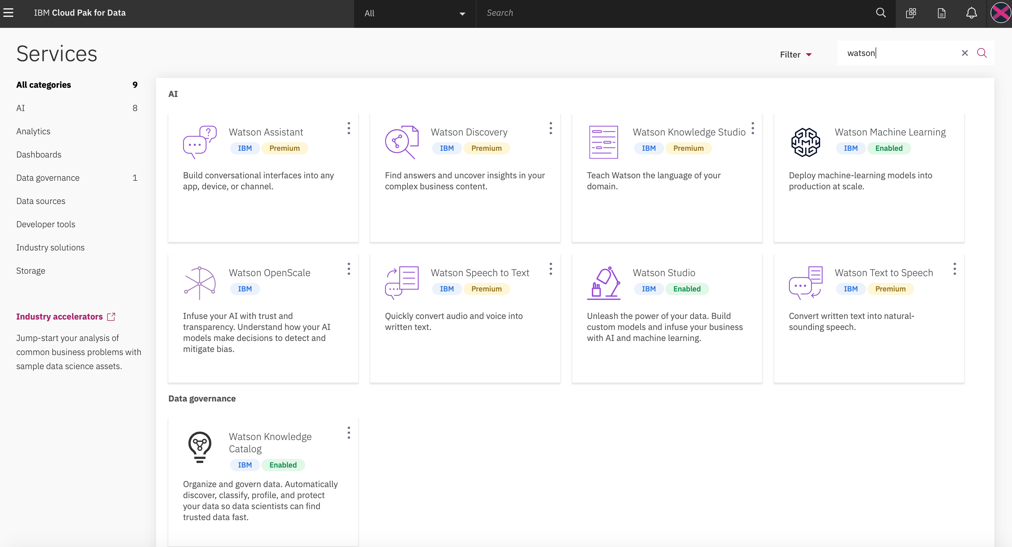
Task: Open Watson Text to Speech overflow menu
Action: [x=955, y=269]
